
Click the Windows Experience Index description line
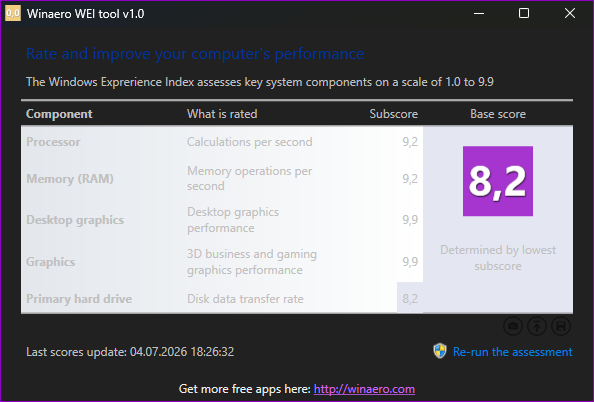260,82
